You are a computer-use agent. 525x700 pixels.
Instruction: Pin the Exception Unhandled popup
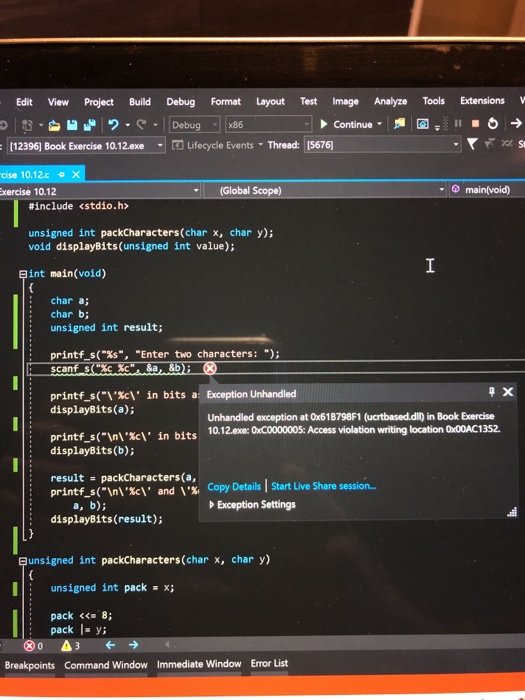[492, 392]
